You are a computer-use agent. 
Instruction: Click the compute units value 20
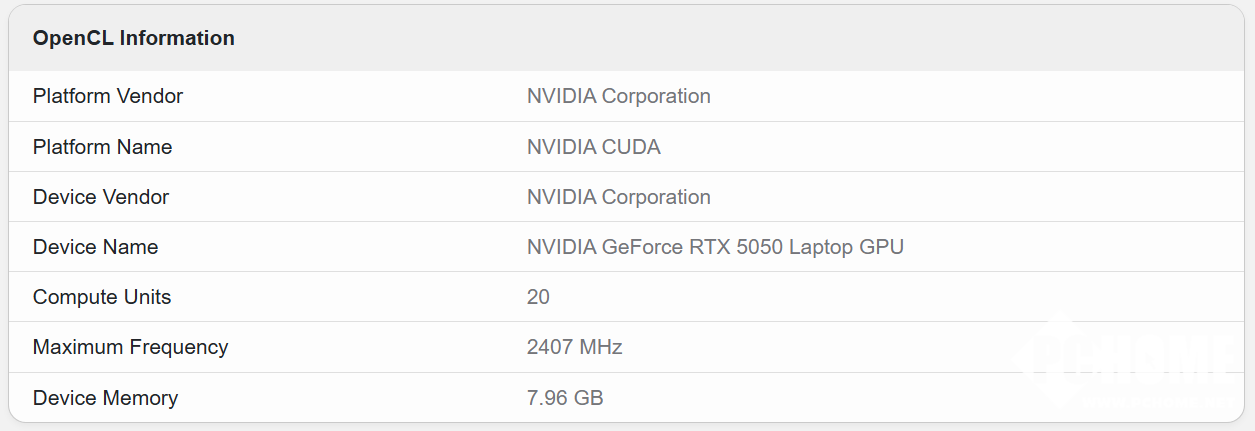(538, 297)
